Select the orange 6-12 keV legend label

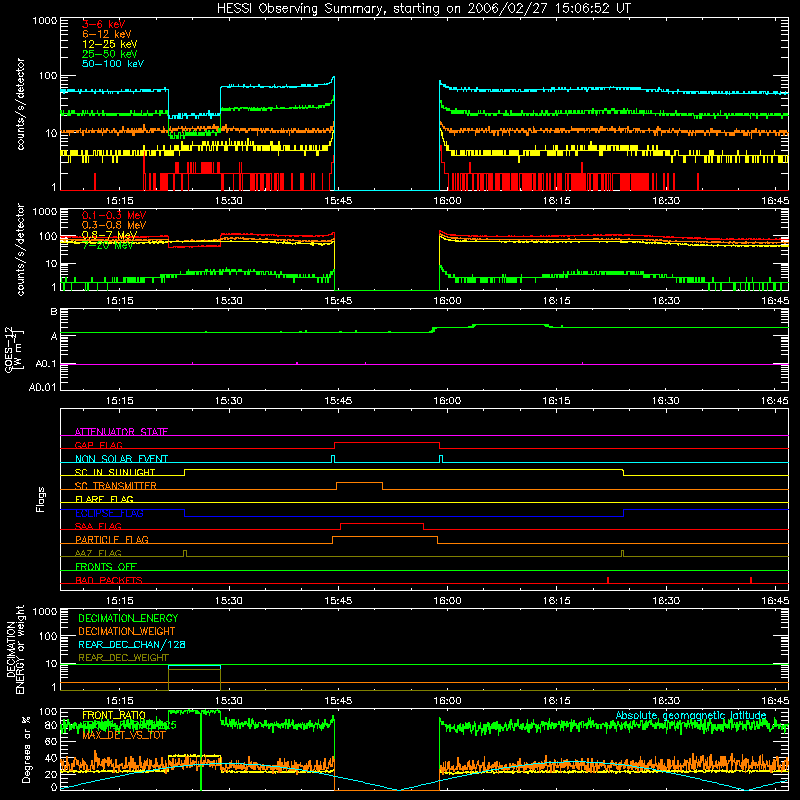tap(106, 34)
